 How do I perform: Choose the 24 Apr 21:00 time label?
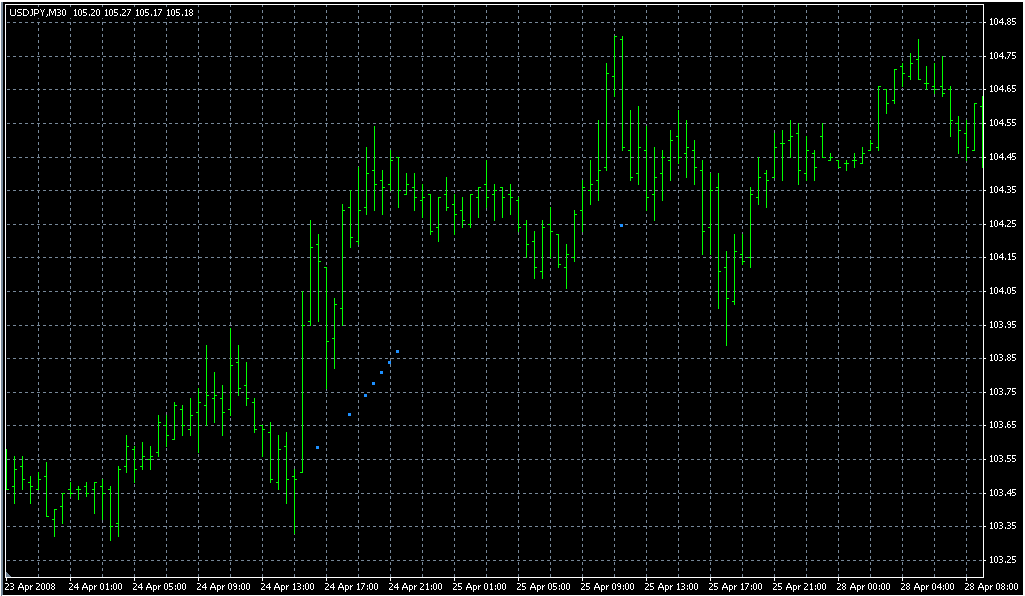(415, 586)
